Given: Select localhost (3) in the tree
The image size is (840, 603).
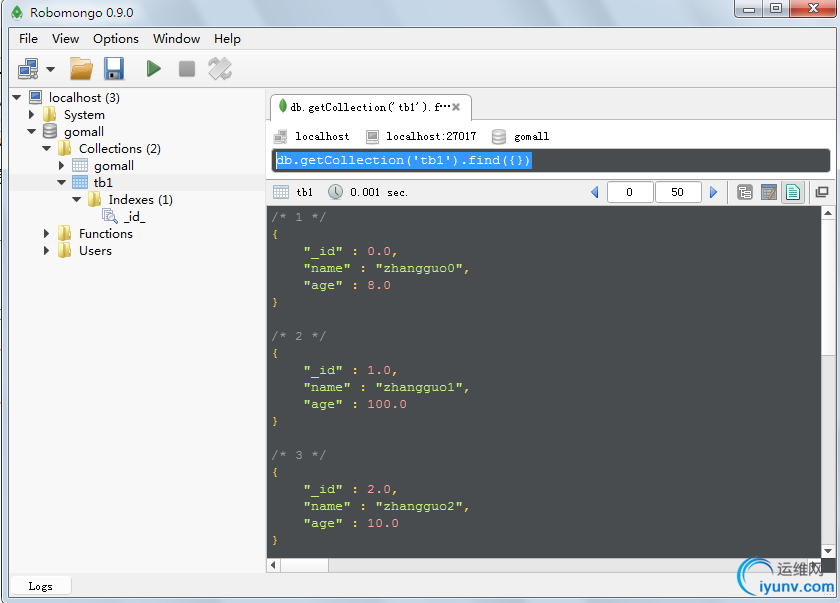Looking at the screenshot, I should (x=84, y=97).
